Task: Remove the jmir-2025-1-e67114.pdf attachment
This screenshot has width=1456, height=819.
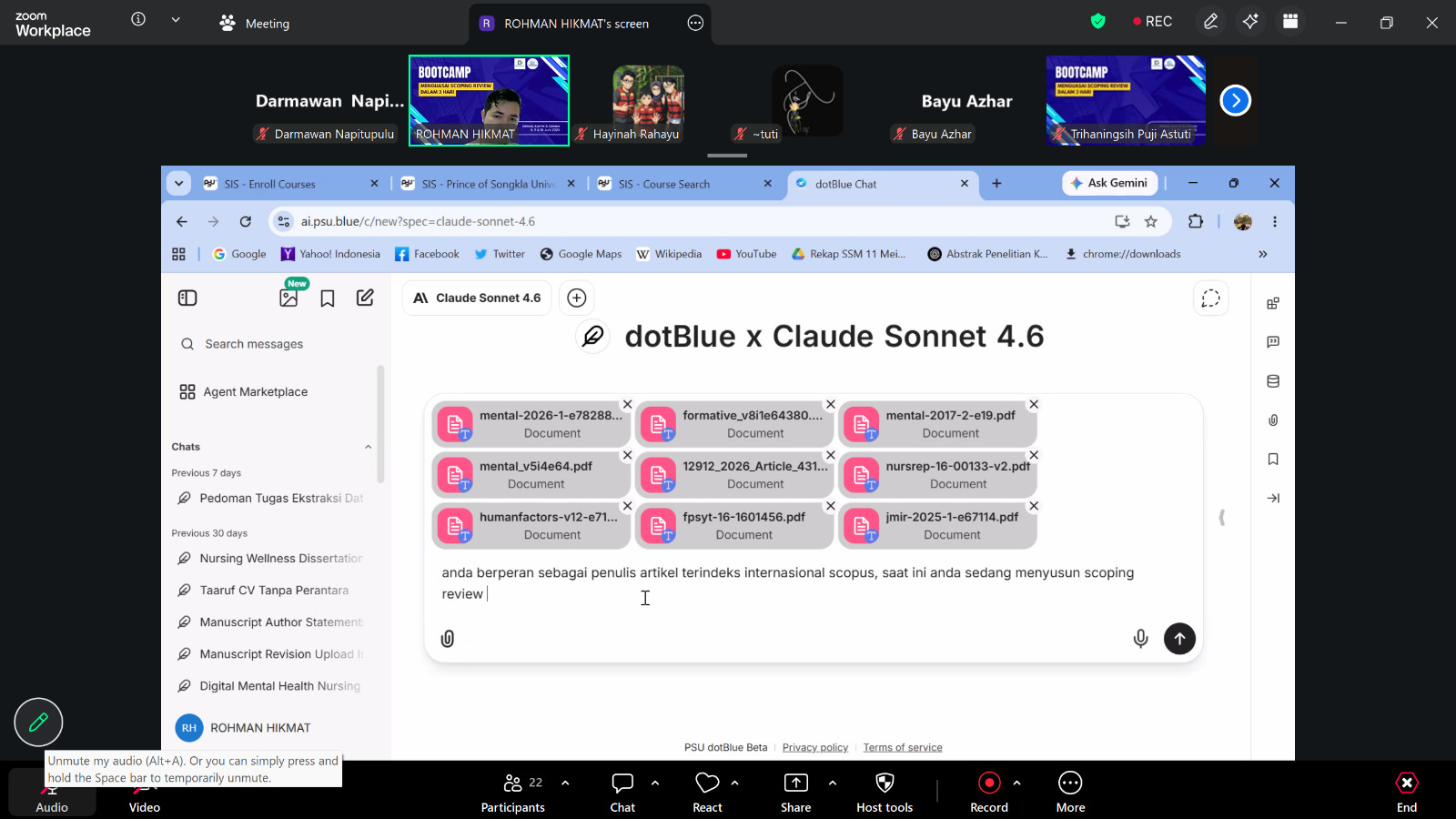Action: [1034, 506]
